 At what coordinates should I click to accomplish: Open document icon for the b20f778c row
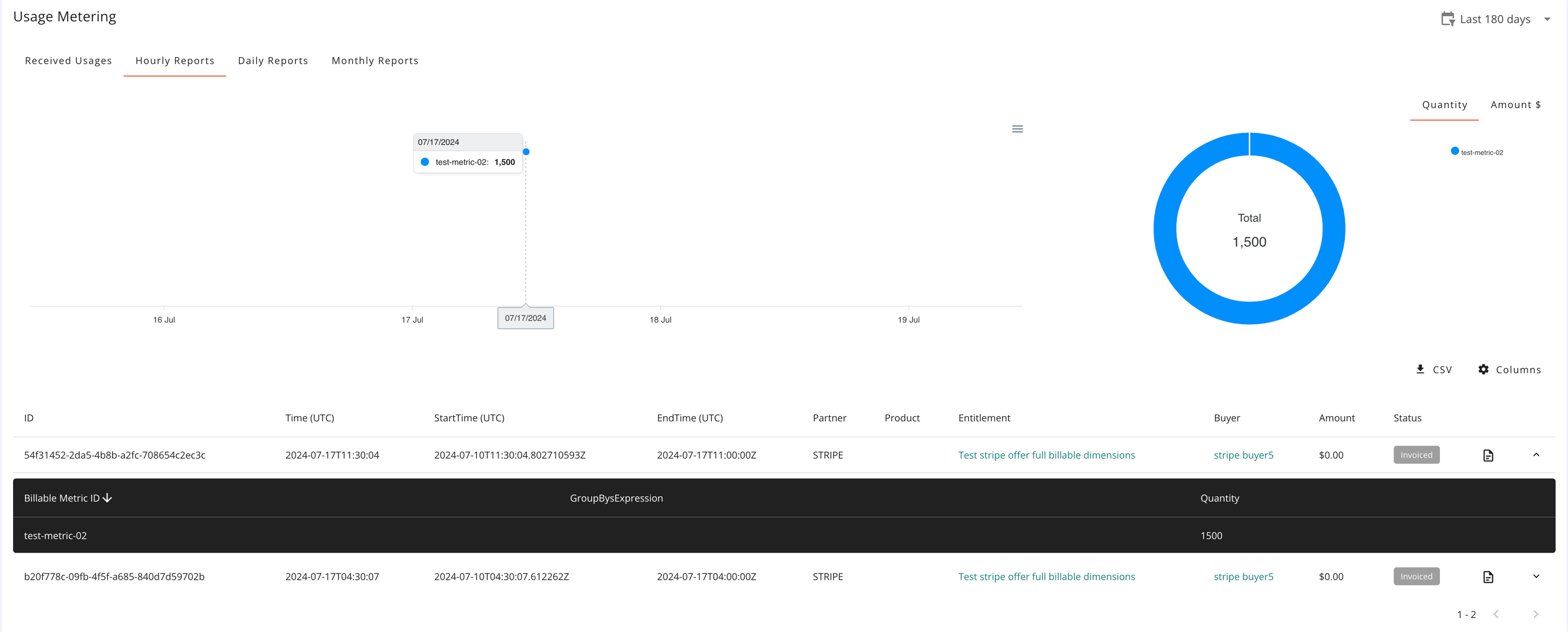[x=1488, y=577]
